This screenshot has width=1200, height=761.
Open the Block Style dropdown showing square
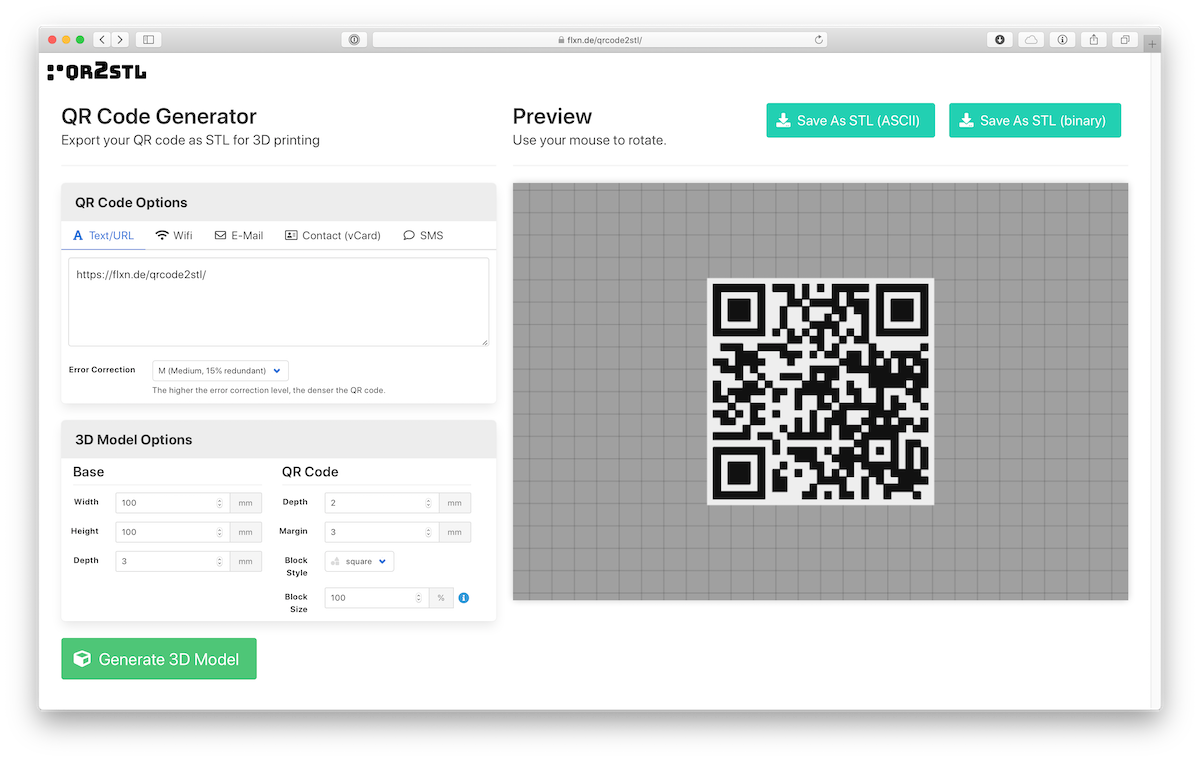(358, 561)
